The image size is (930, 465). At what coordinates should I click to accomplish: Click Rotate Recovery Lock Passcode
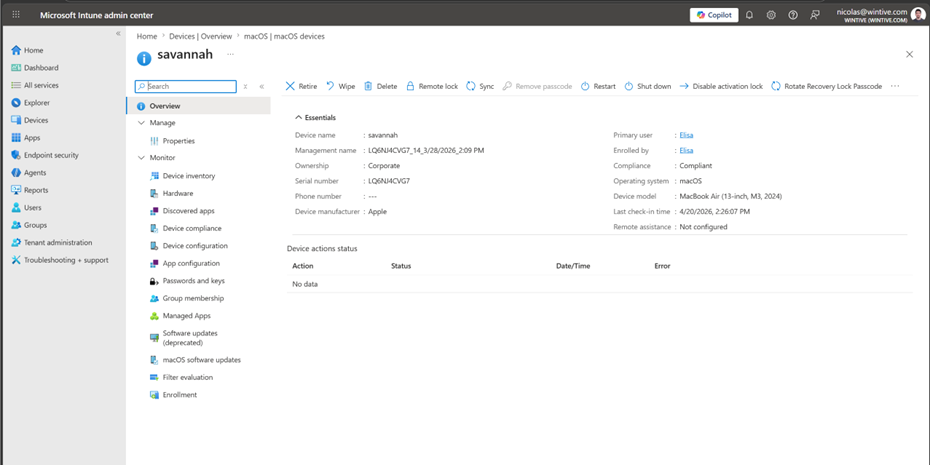[827, 87]
